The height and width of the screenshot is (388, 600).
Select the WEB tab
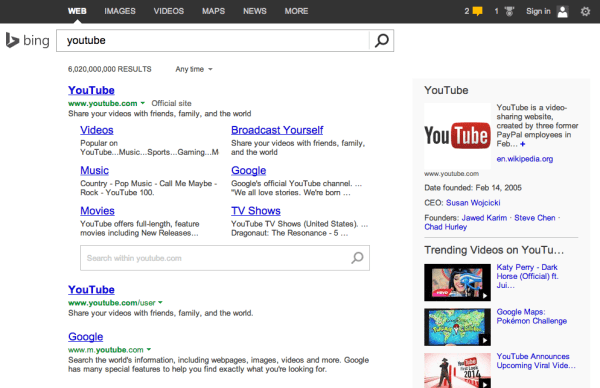coord(77,11)
